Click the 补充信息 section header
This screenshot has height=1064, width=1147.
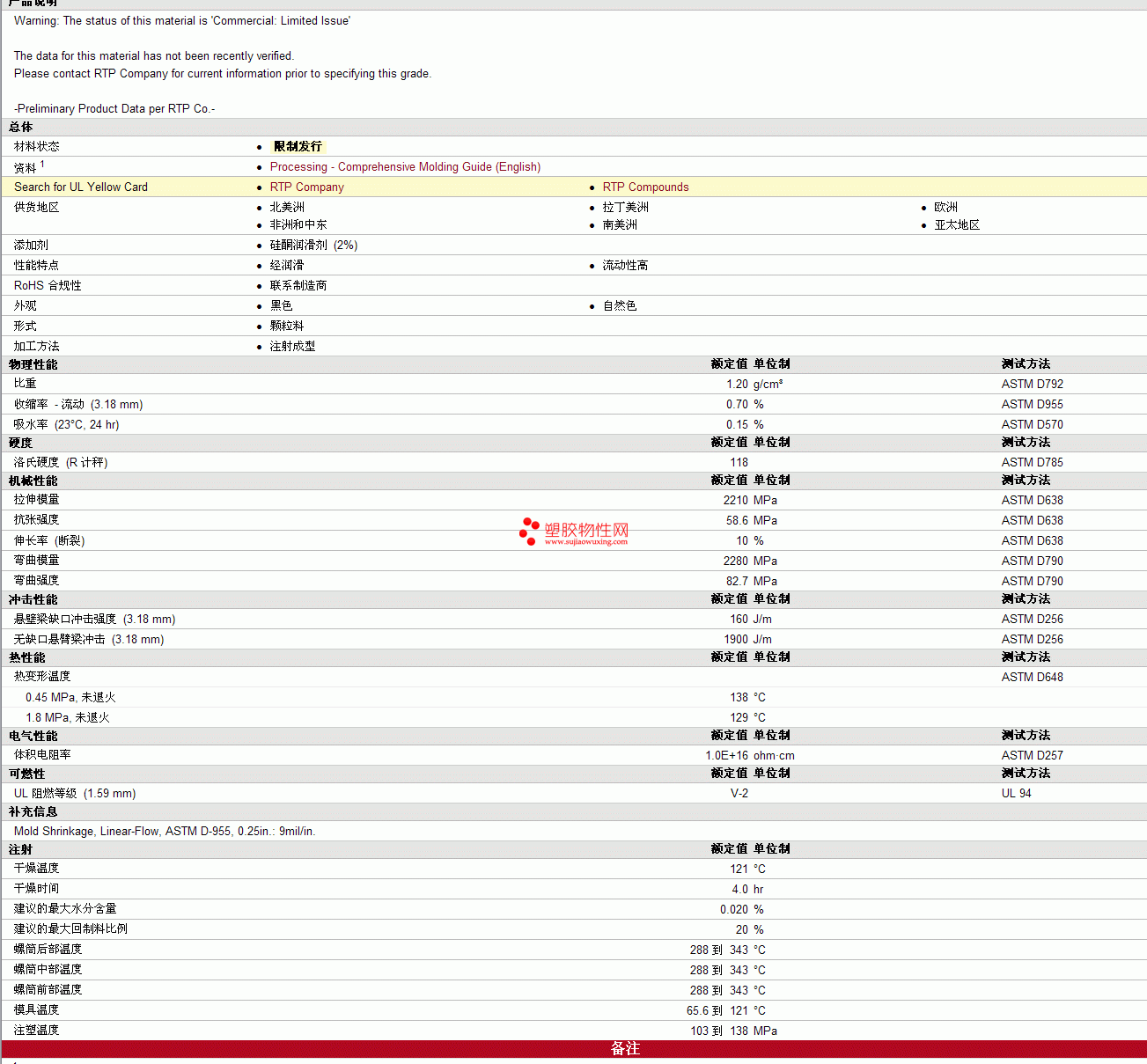click(33, 812)
